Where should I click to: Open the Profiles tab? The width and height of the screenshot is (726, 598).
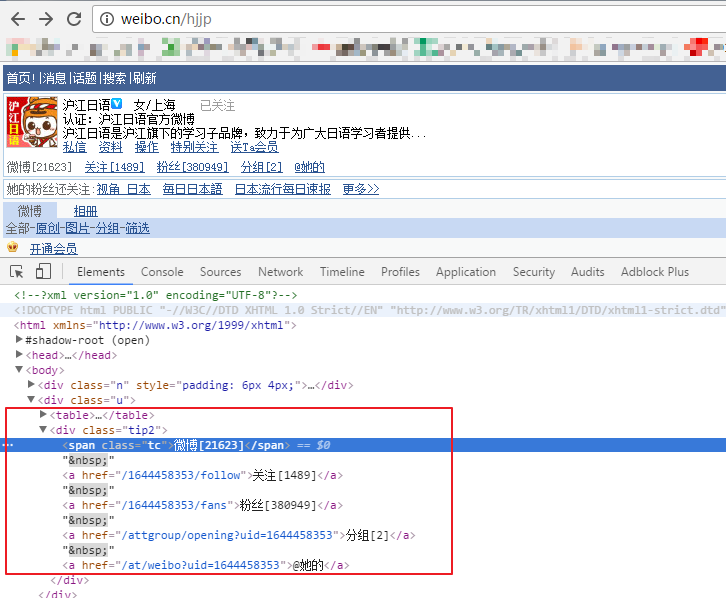401,272
